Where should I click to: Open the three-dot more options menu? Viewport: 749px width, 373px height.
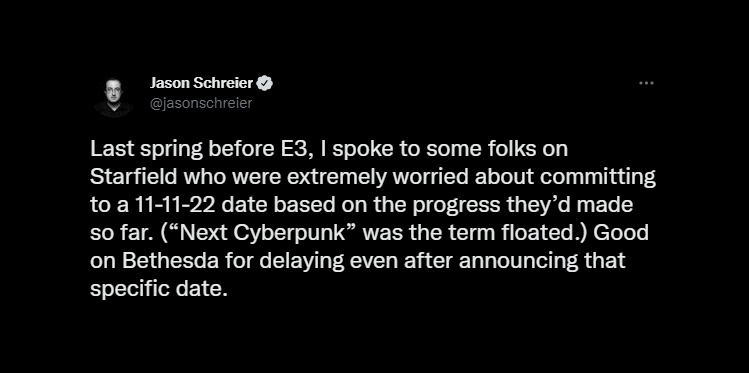(x=646, y=83)
